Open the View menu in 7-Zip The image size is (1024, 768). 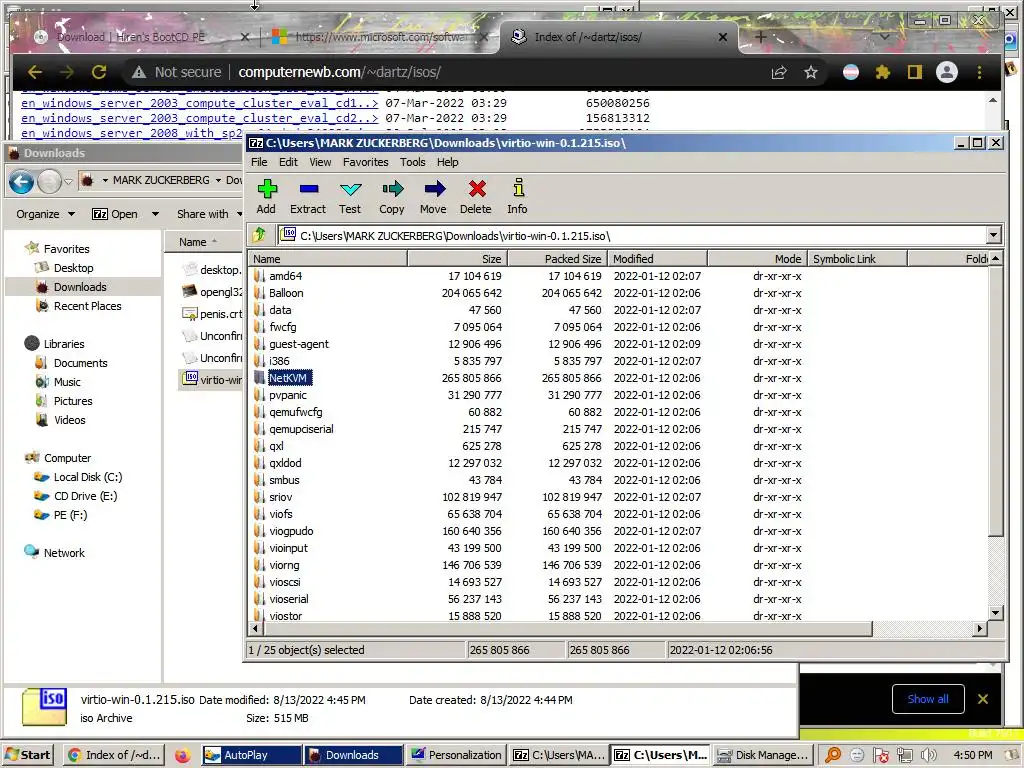320,162
